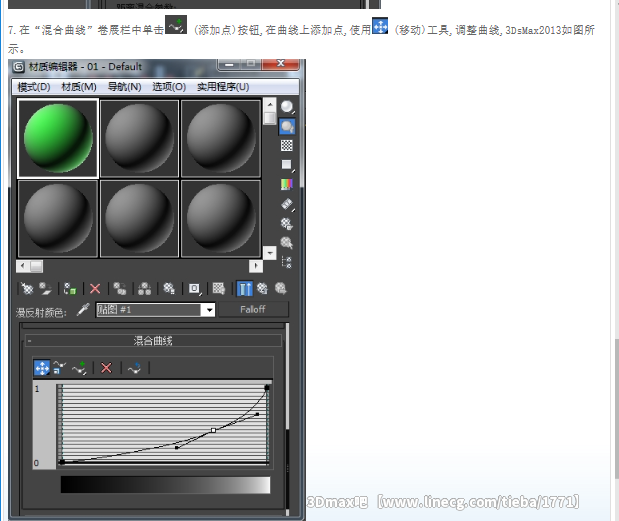This screenshot has width=619, height=521.
Task: Click the Reset Curves icon
Action: (134, 368)
